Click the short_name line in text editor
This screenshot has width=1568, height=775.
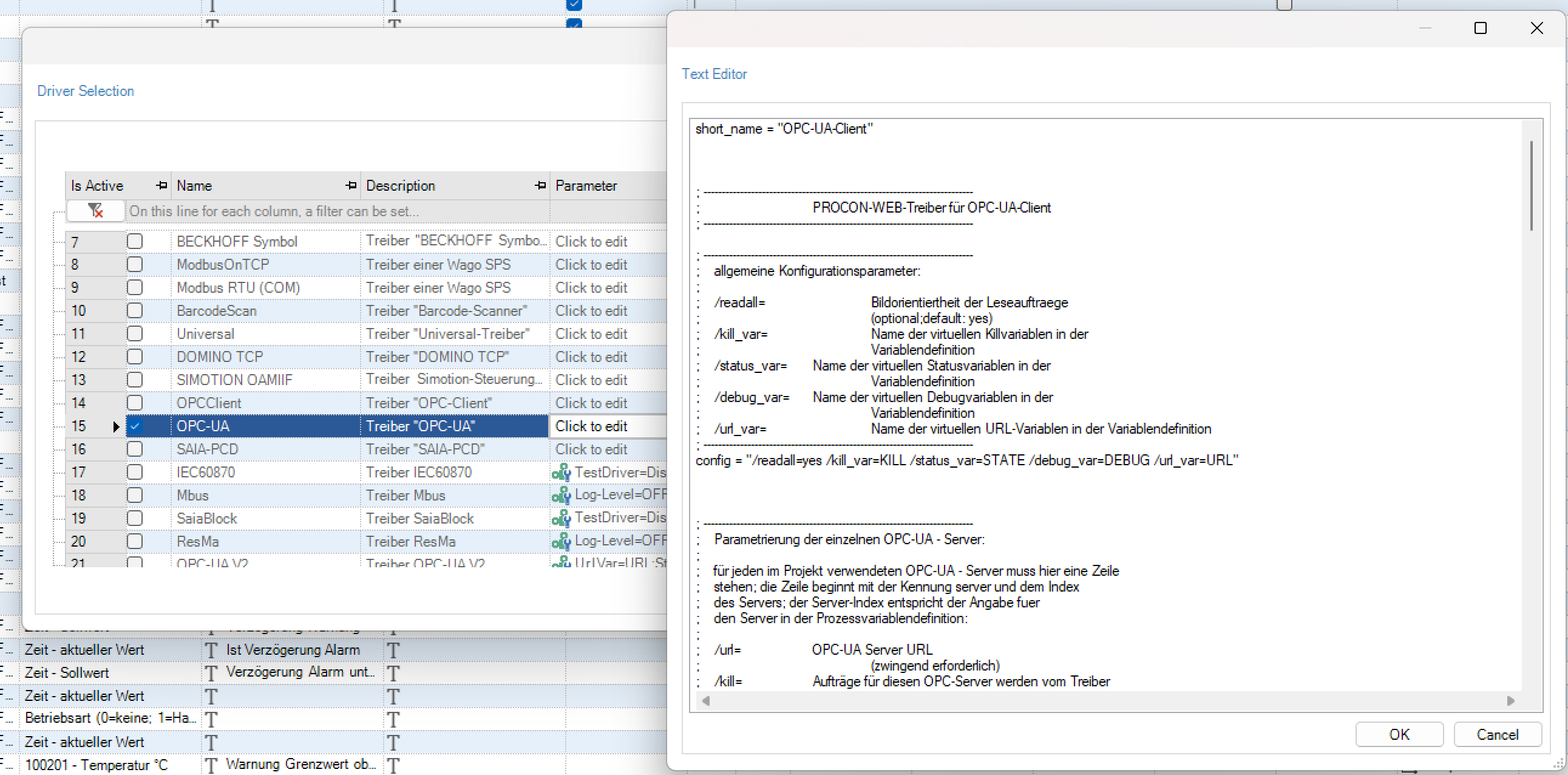784,129
